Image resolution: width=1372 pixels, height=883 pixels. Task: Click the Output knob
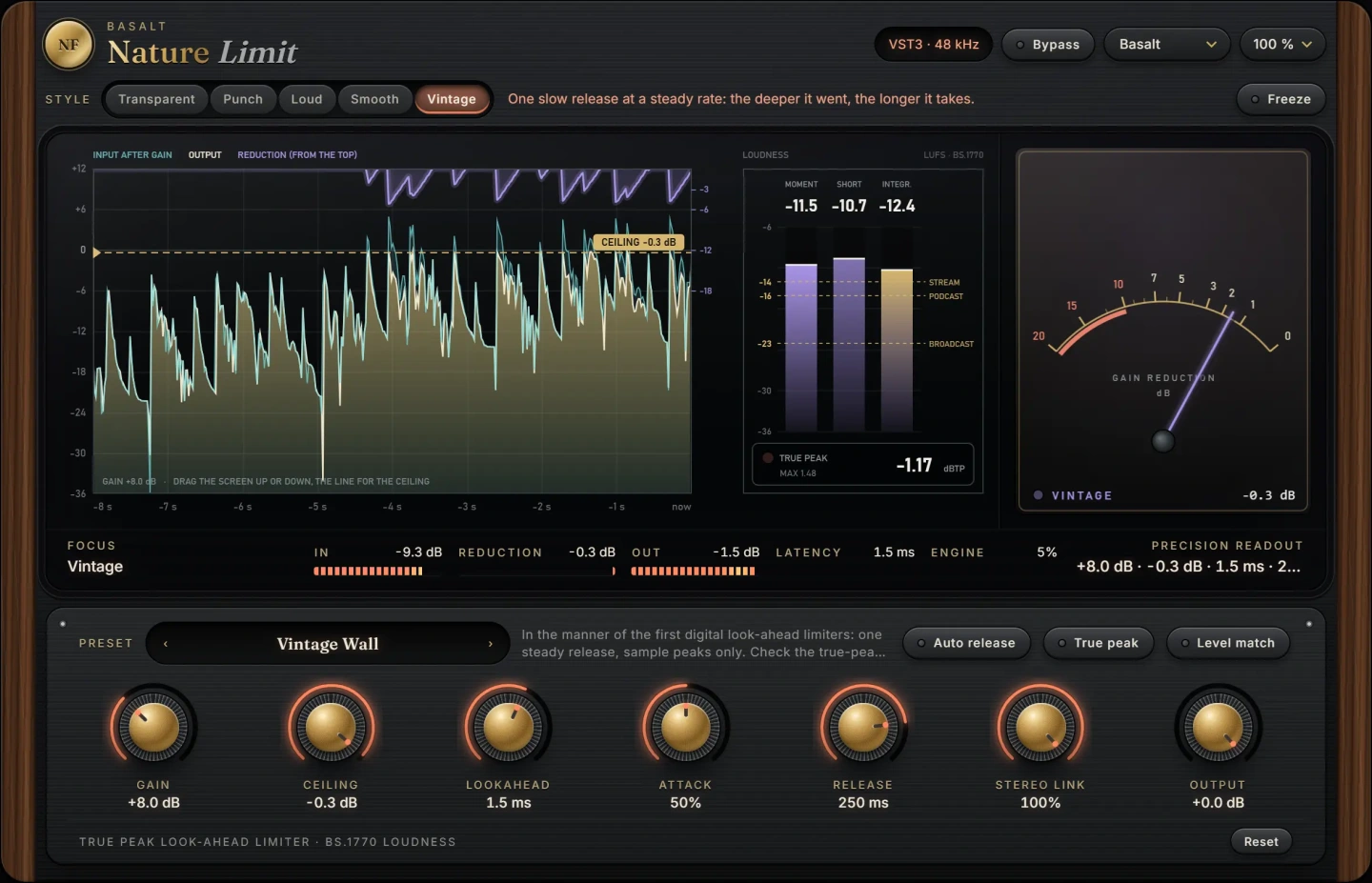tap(1218, 728)
